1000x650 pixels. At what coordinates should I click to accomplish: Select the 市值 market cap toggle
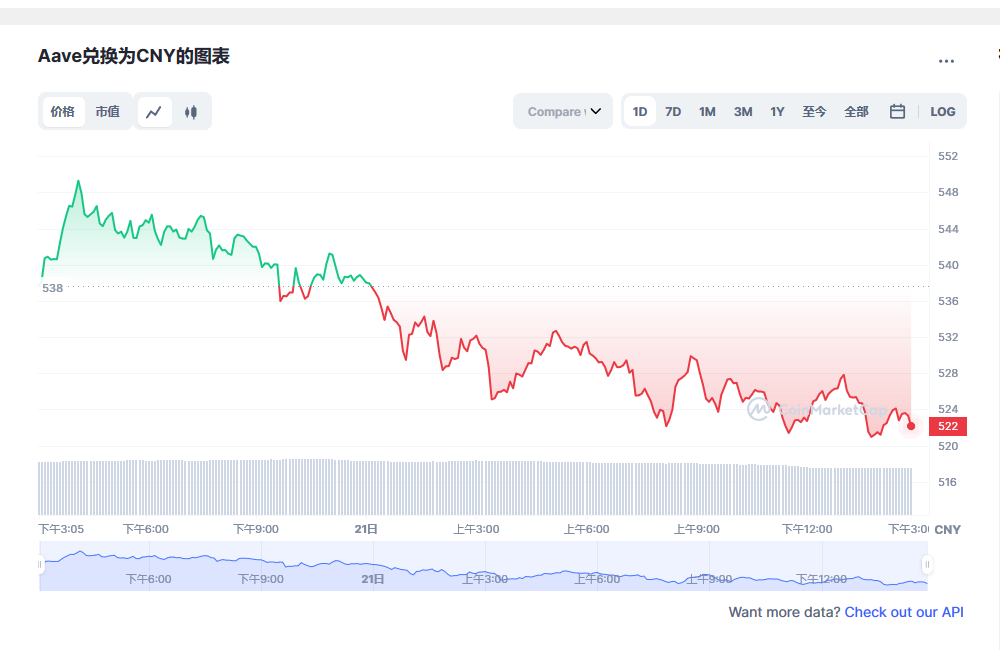click(x=107, y=112)
